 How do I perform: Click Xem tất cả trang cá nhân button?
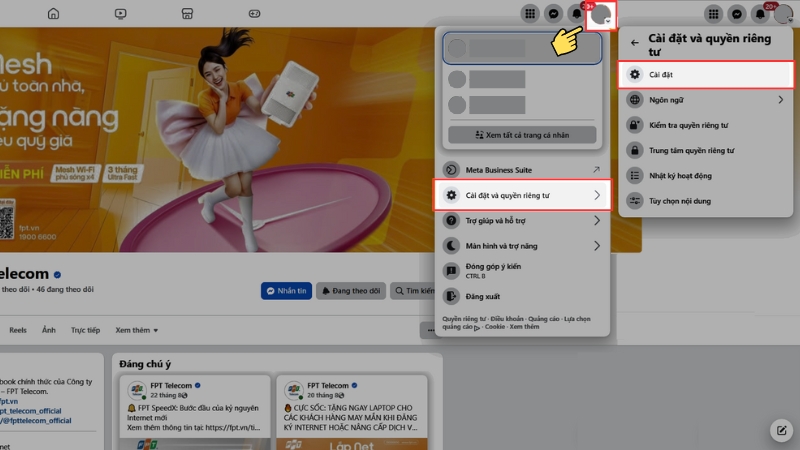[521, 134]
